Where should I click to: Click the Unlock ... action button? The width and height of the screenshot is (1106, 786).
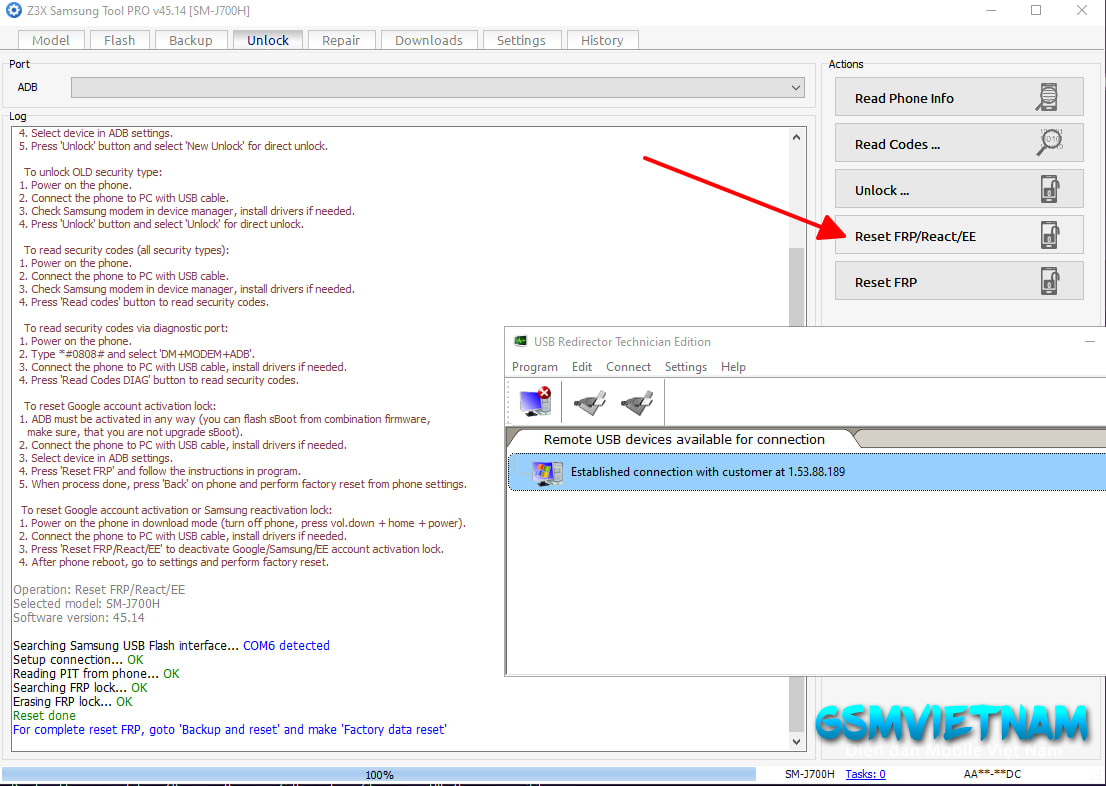959,189
